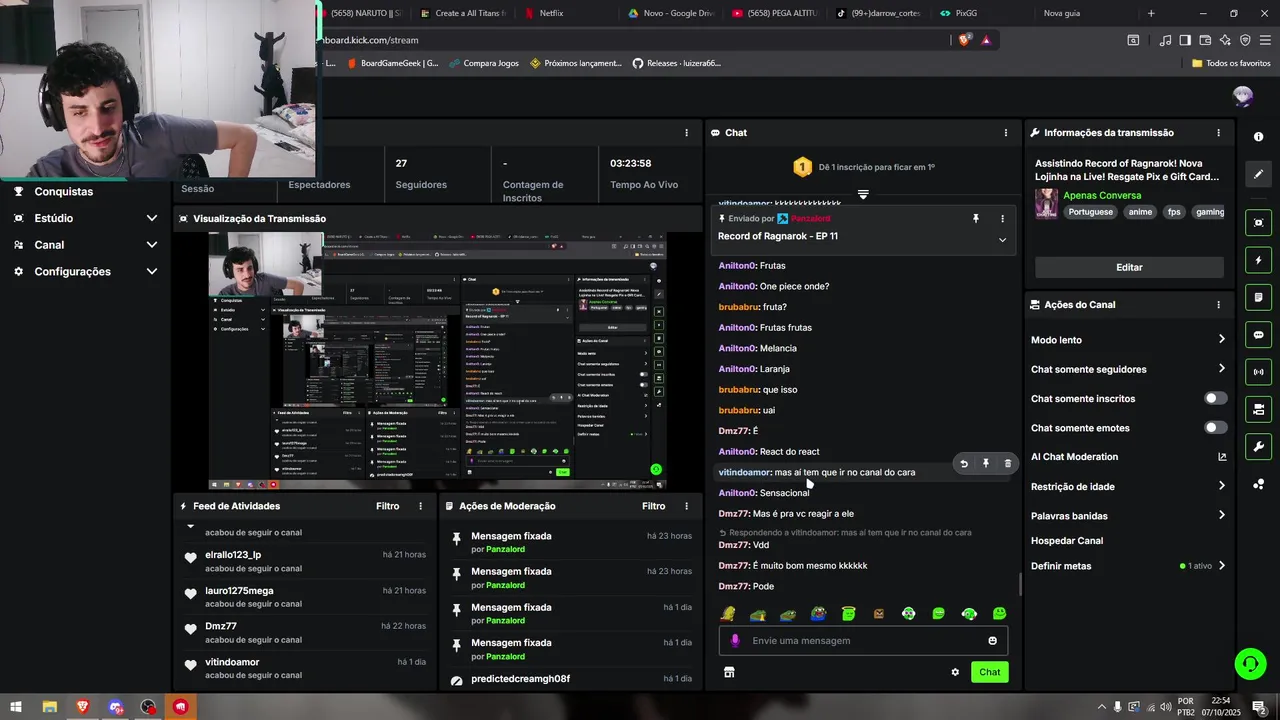The width and height of the screenshot is (1280, 720).
Task: Click the lightning bolt quick actions icon
Action: (x=1258, y=260)
